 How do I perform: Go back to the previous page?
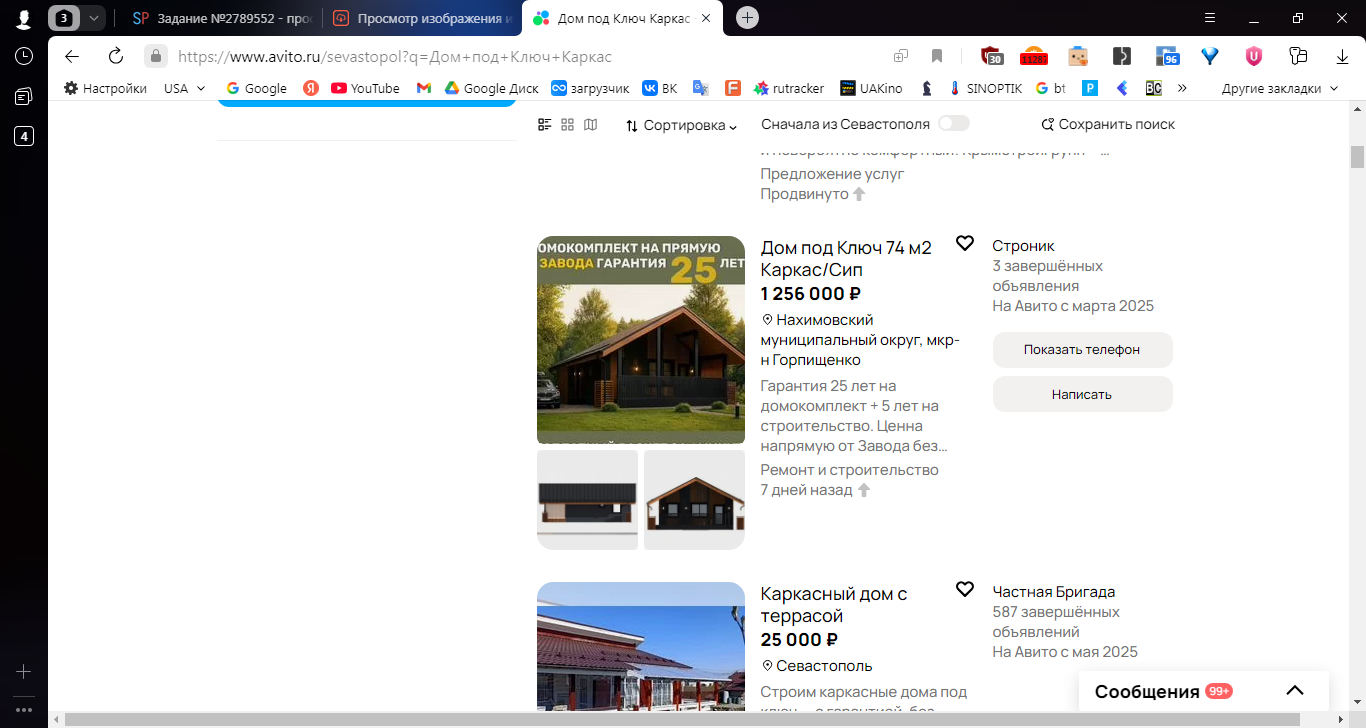72,56
